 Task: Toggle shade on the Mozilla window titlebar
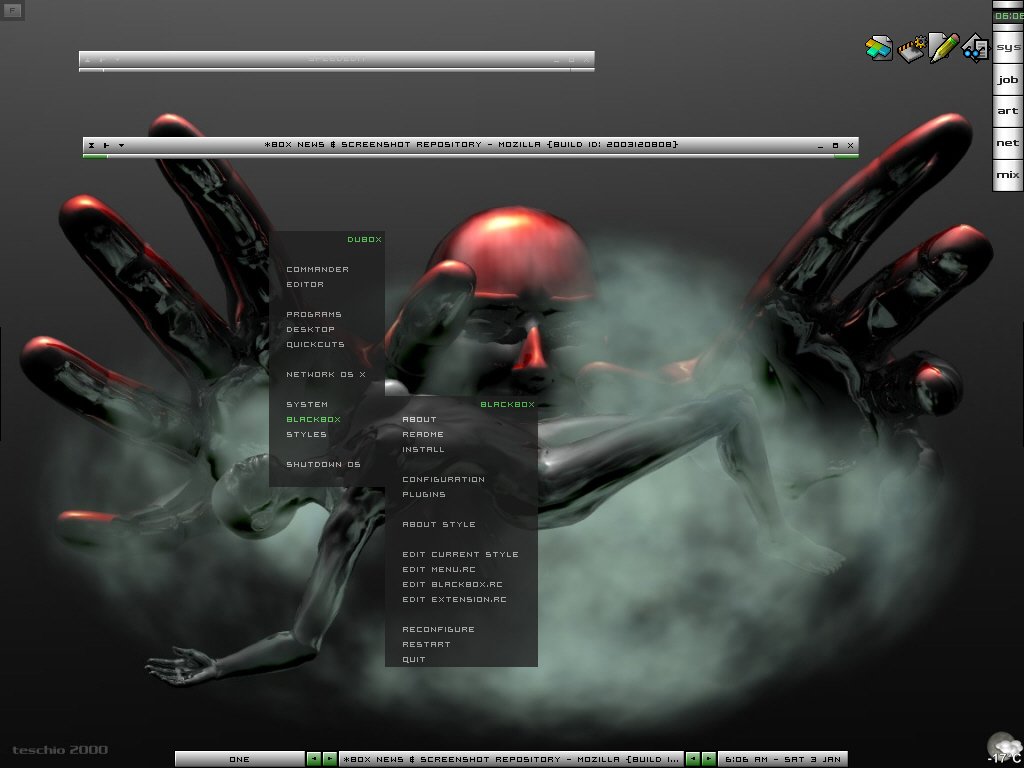click(91, 145)
